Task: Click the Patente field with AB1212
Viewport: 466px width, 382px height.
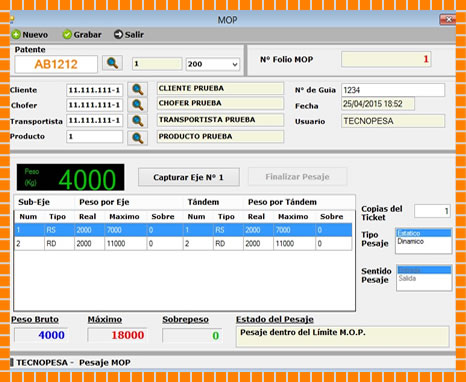Action: [56, 64]
